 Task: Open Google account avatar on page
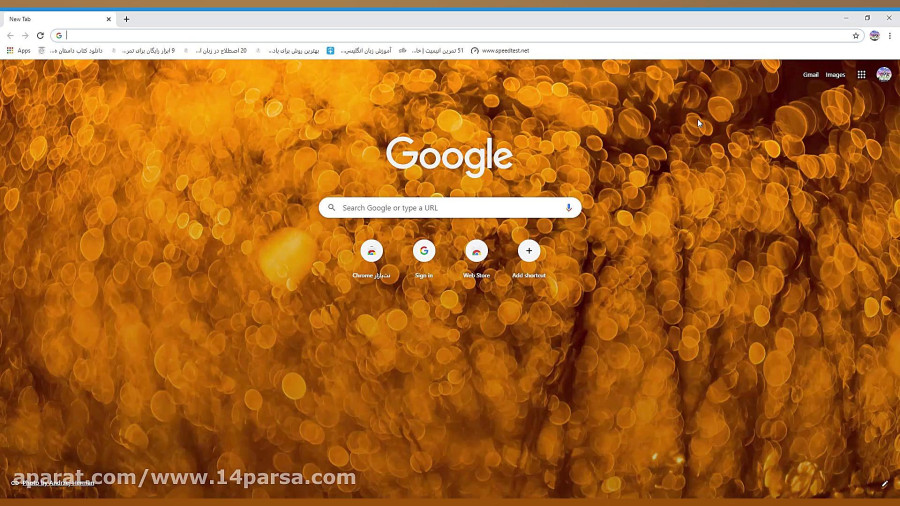pos(883,75)
